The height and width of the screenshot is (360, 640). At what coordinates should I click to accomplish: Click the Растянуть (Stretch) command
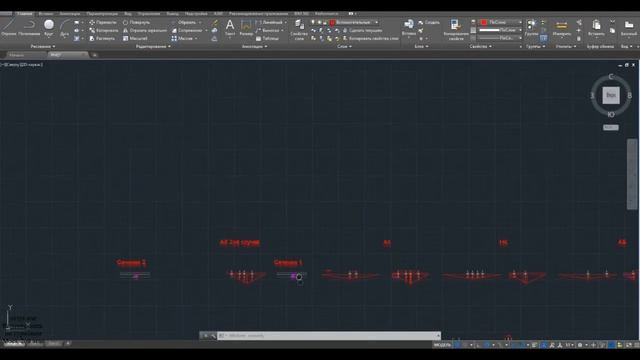[x=102, y=38]
